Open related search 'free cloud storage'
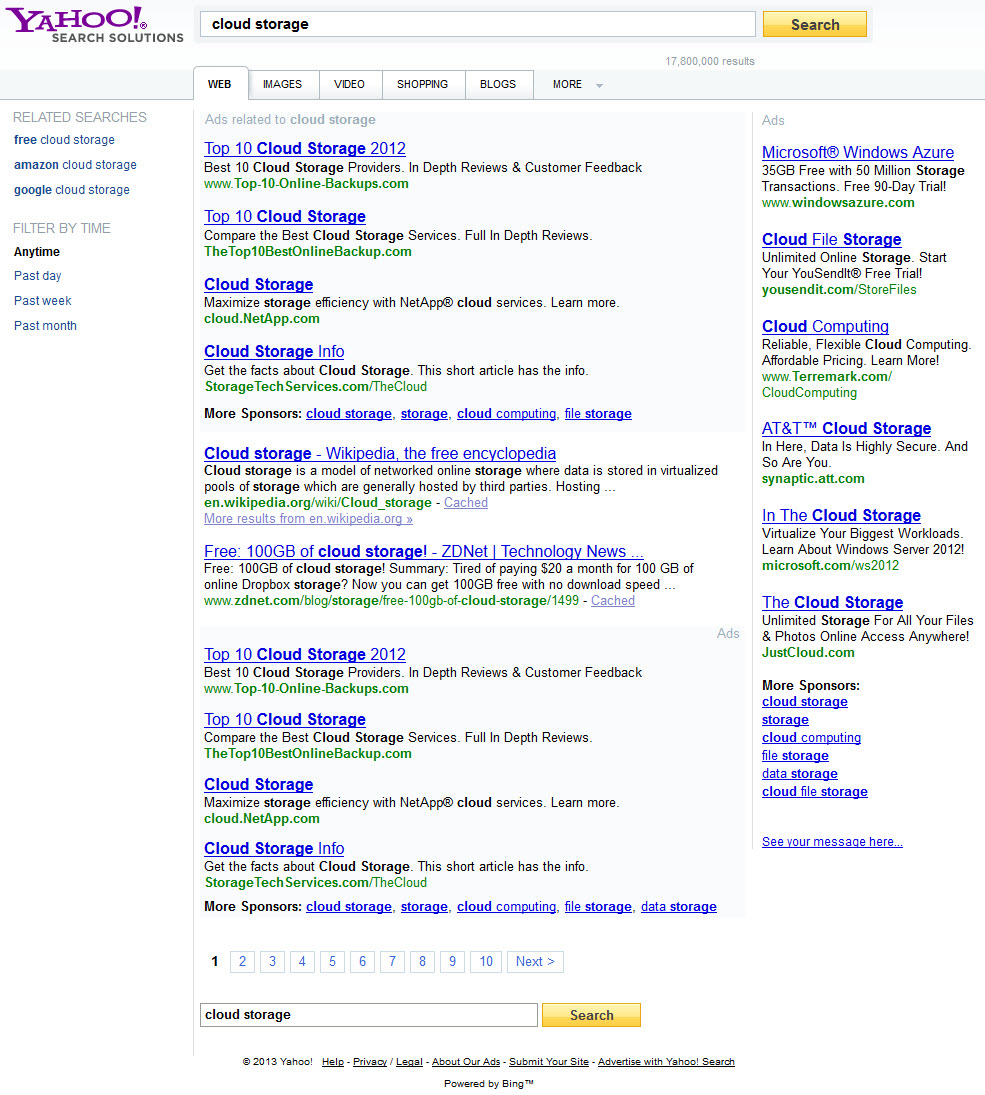Image resolution: width=985 pixels, height=1095 pixels. [64, 140]
